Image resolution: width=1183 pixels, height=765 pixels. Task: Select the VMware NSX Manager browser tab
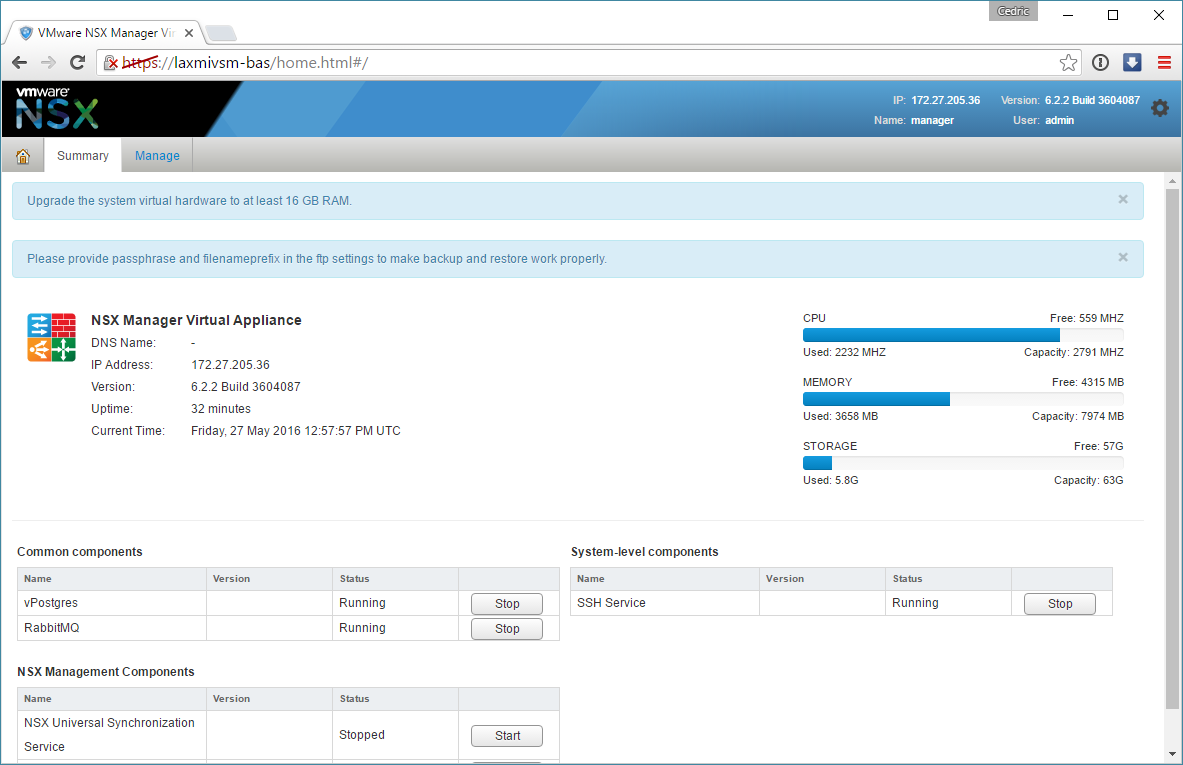[106, 33]
